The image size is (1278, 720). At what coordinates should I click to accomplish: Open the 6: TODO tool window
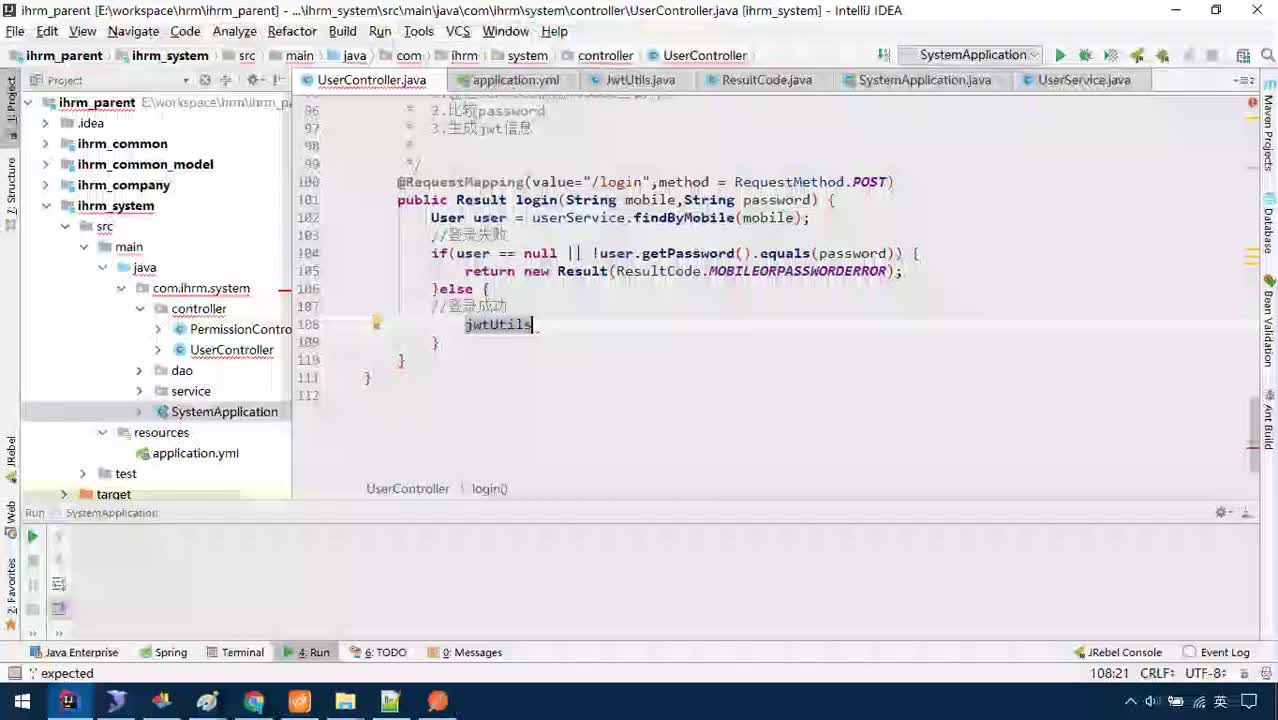tap(378, 652)
